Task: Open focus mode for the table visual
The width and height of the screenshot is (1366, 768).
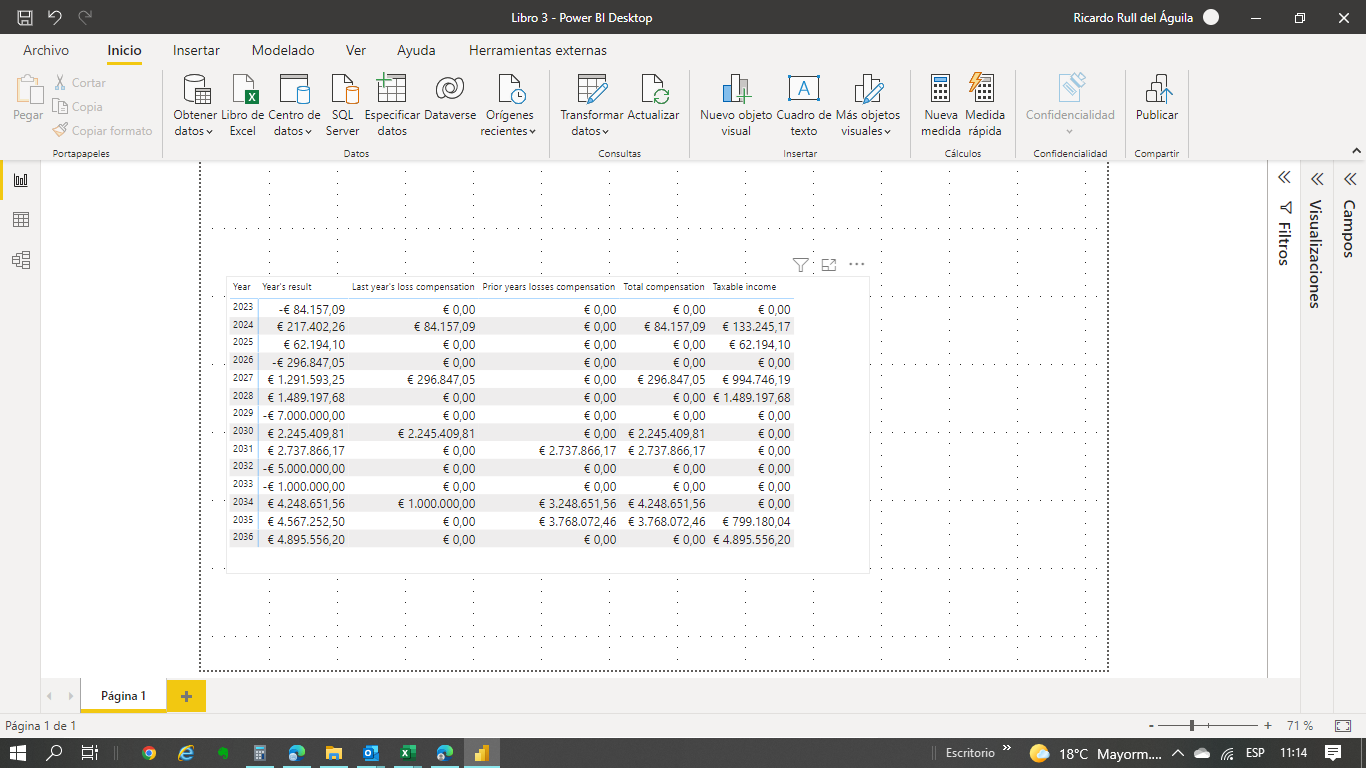Action: click(x=828, y=265)
